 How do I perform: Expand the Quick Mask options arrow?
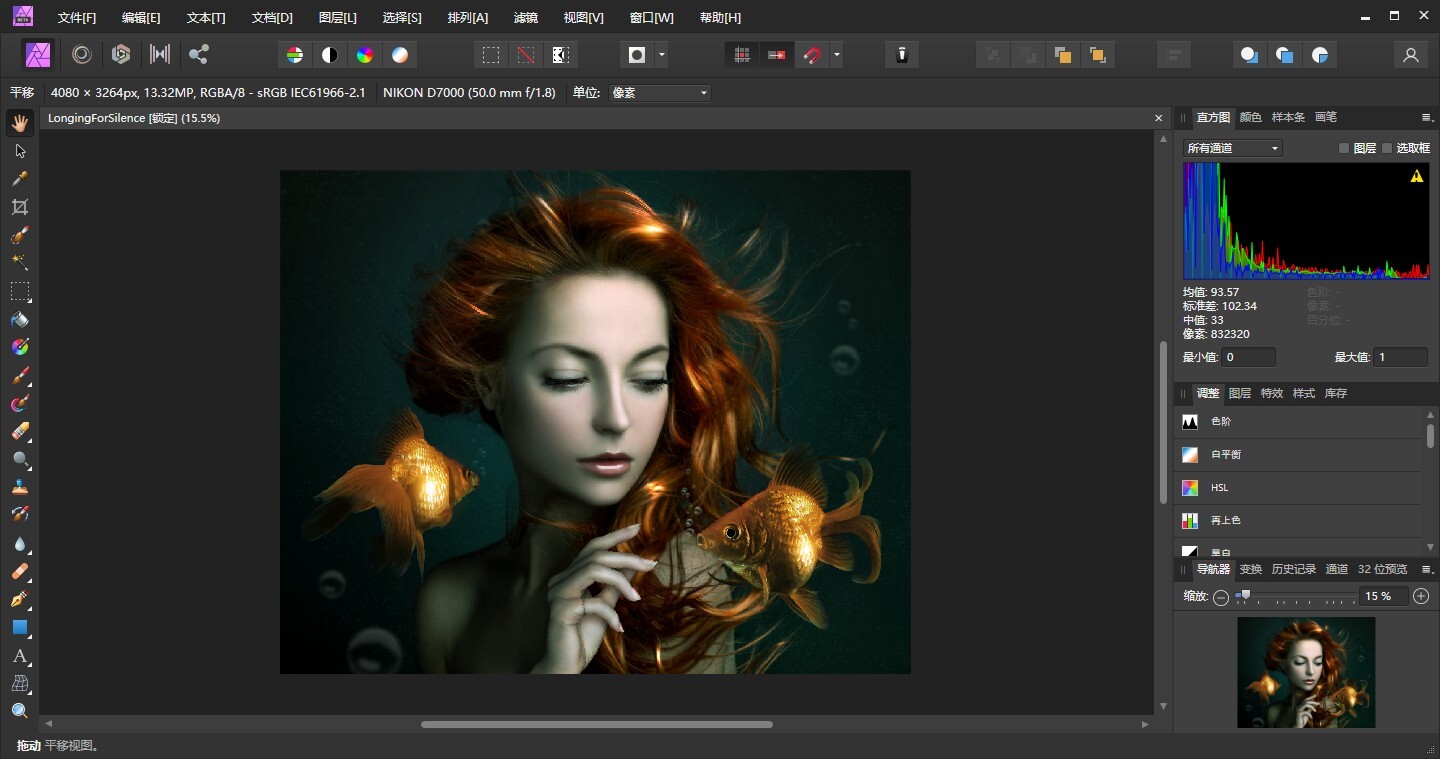click(x=662, y=55)
